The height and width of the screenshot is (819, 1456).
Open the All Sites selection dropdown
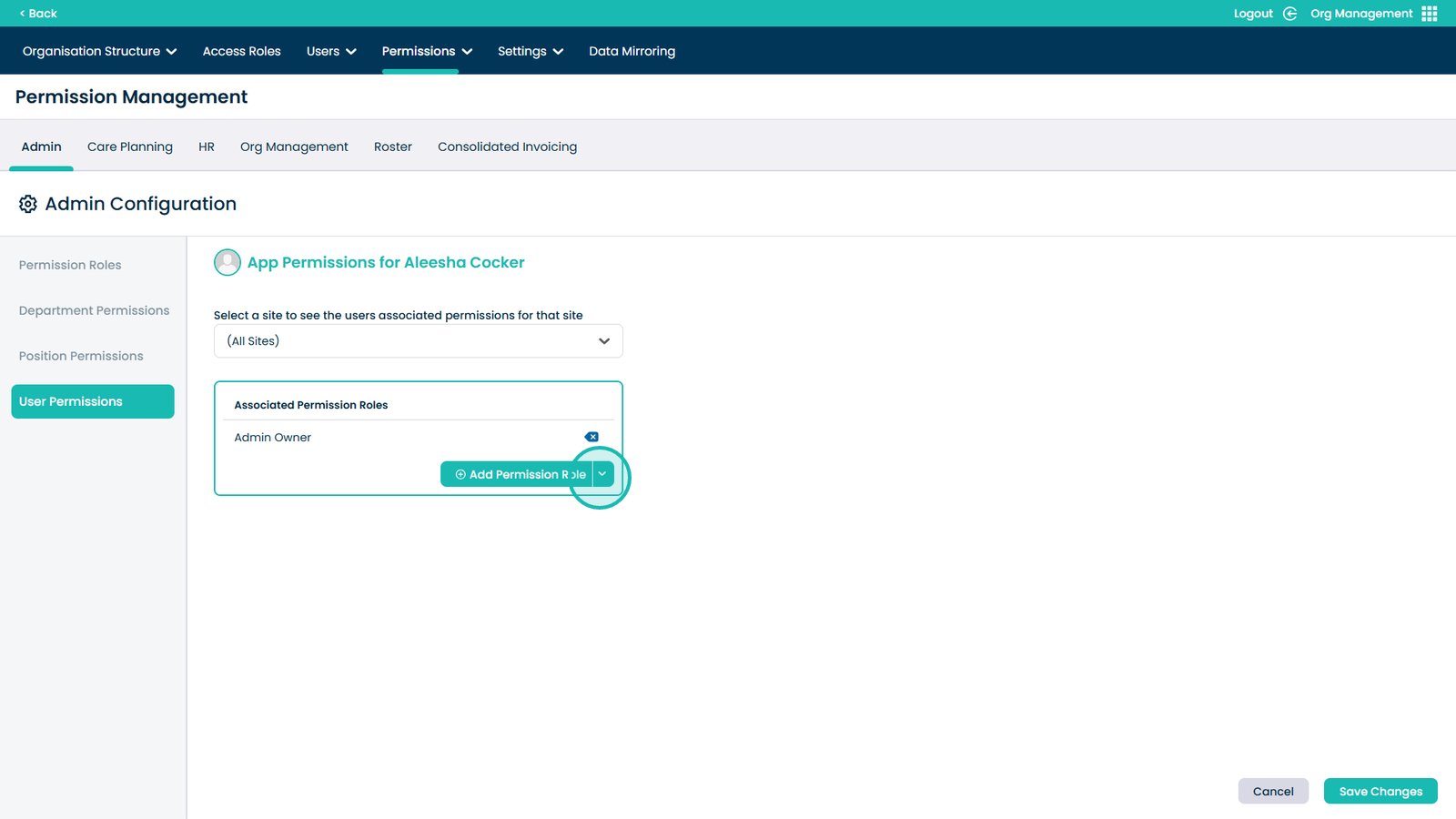point(419,341)
